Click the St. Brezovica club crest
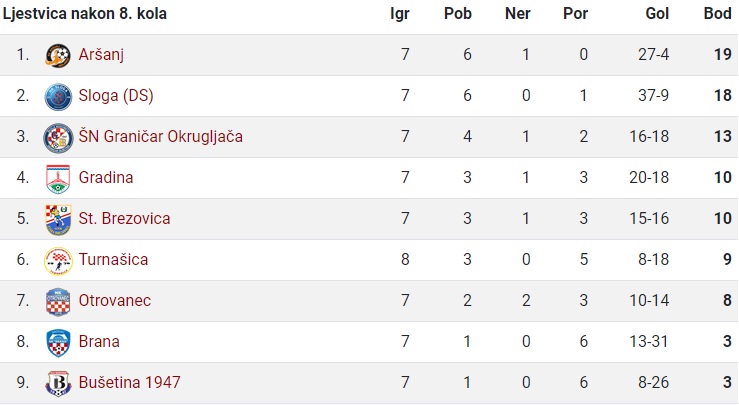 (x=58, y=219)
